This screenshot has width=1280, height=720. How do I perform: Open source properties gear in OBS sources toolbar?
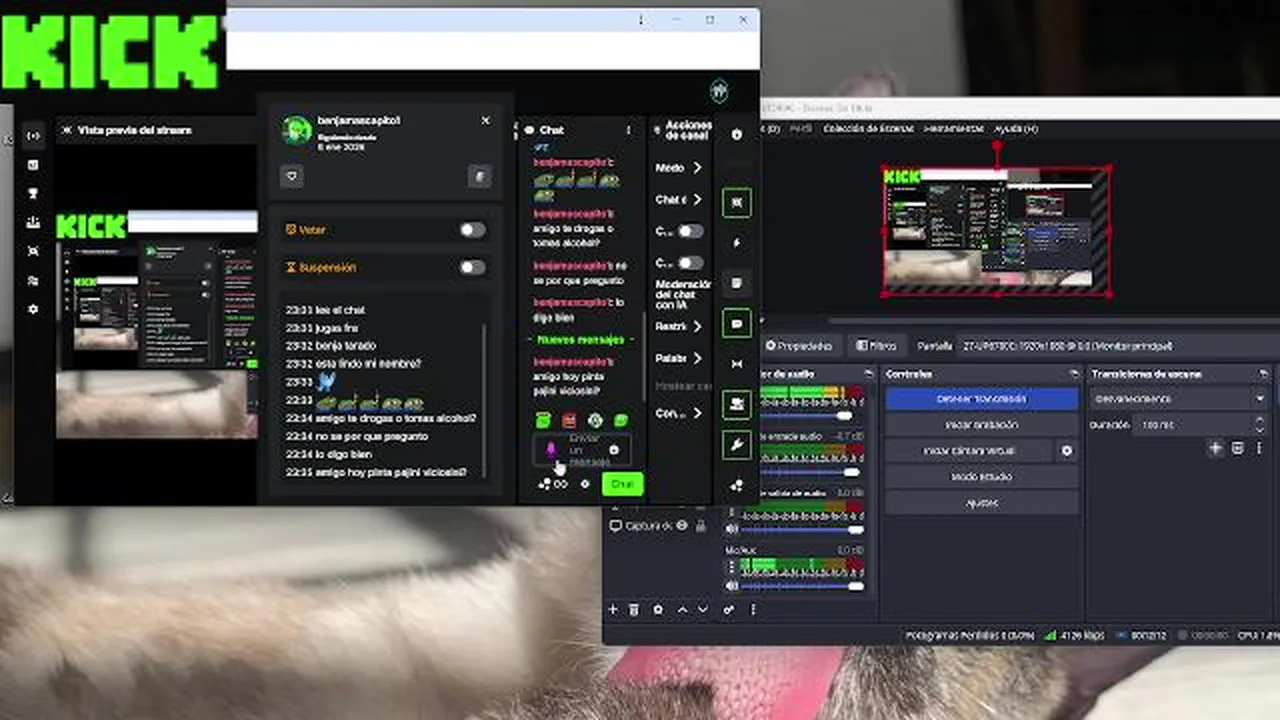click(658, 609)
